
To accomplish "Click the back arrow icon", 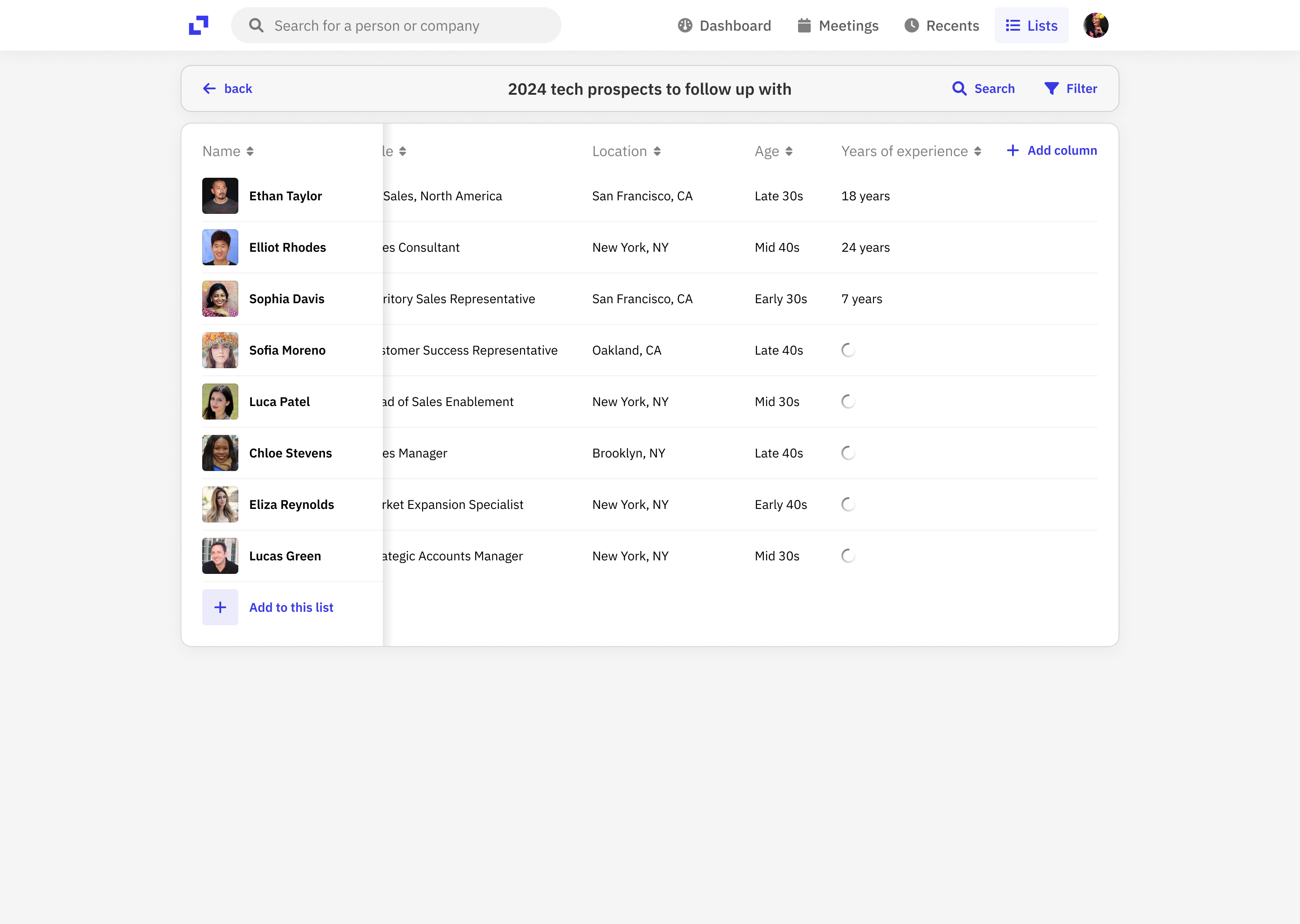I will click(209, 89).
